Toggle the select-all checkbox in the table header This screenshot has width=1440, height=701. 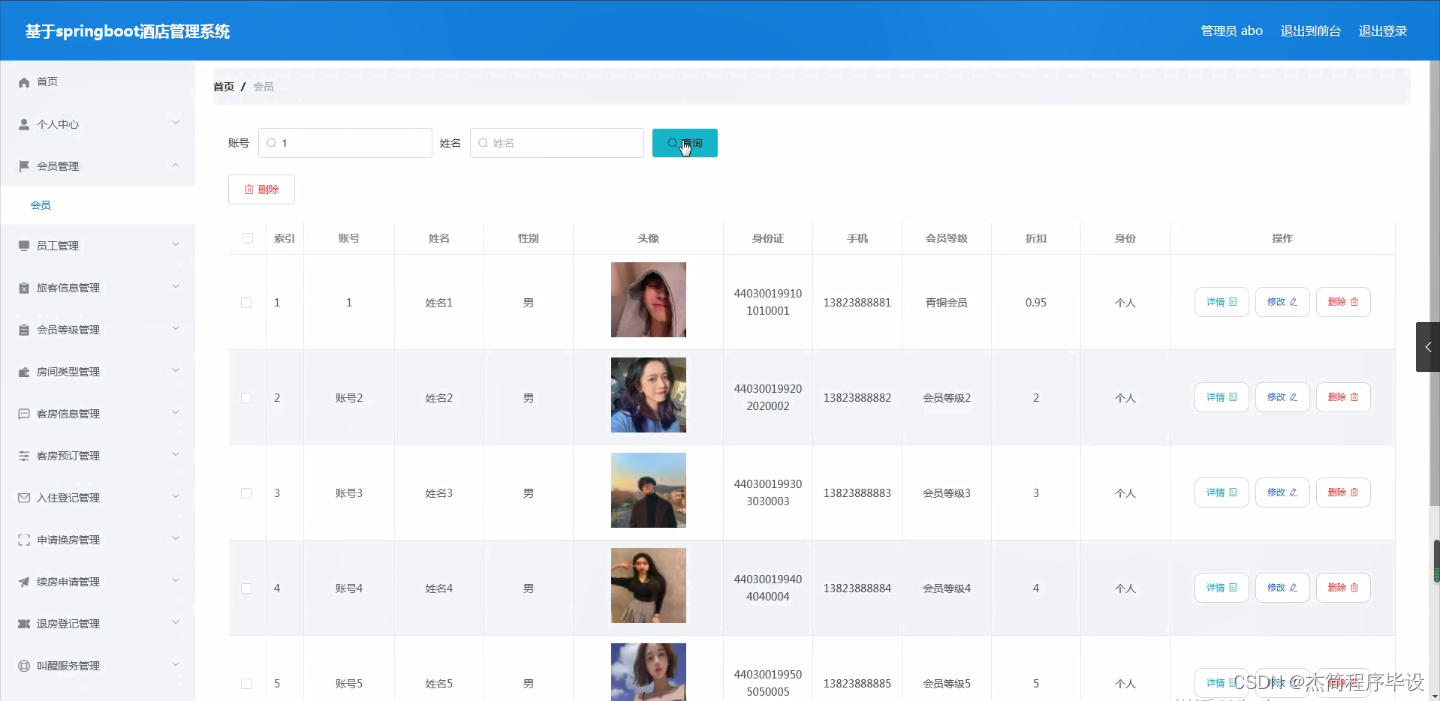[246, 238]
